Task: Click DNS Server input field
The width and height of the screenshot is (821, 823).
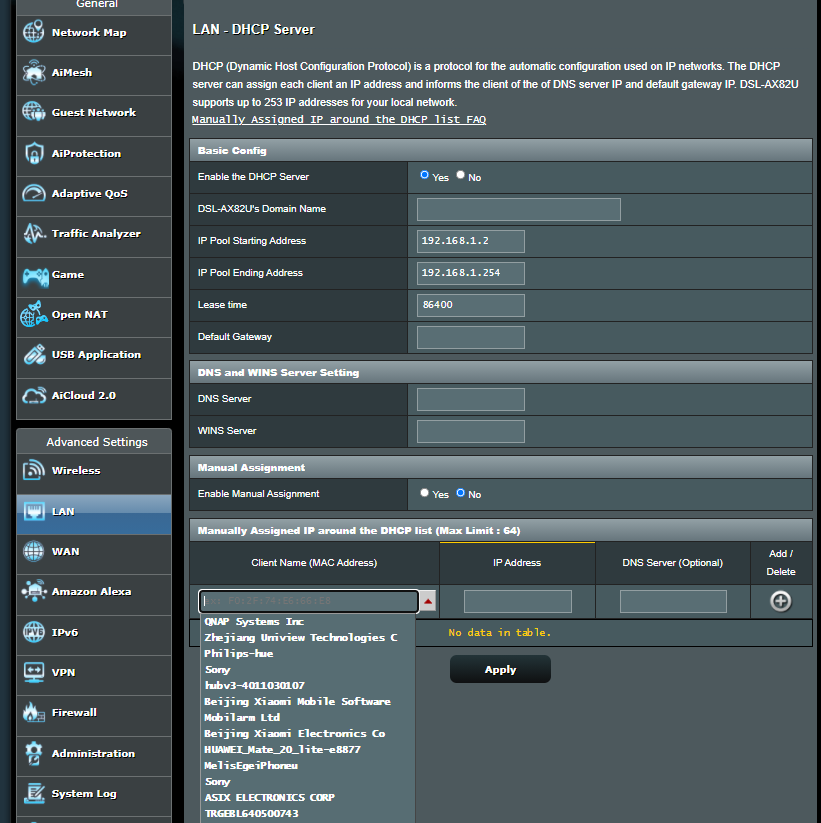Action: click(471, 399)
